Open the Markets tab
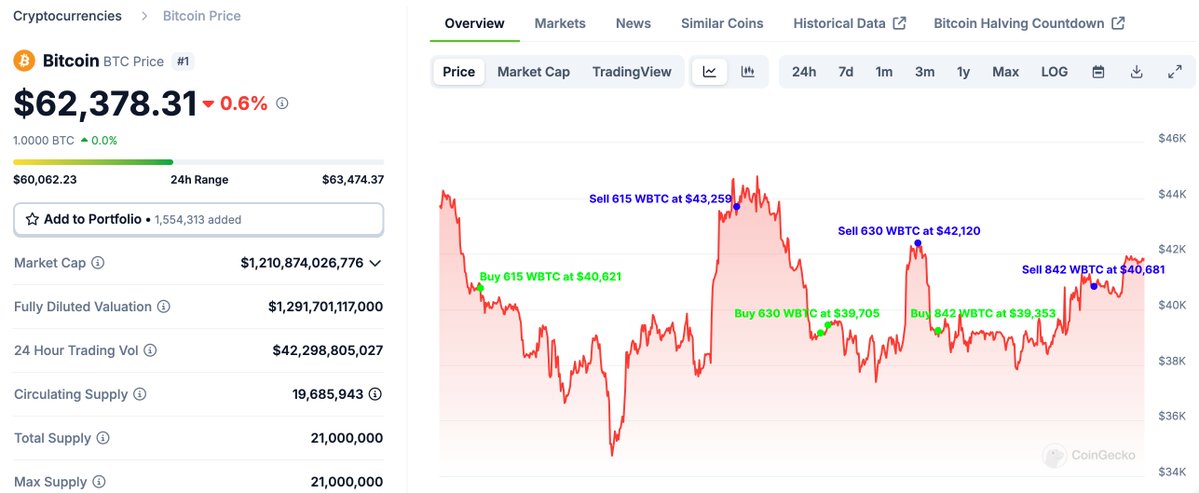The height and width of the screenshot is (493, 1199). 560,23
